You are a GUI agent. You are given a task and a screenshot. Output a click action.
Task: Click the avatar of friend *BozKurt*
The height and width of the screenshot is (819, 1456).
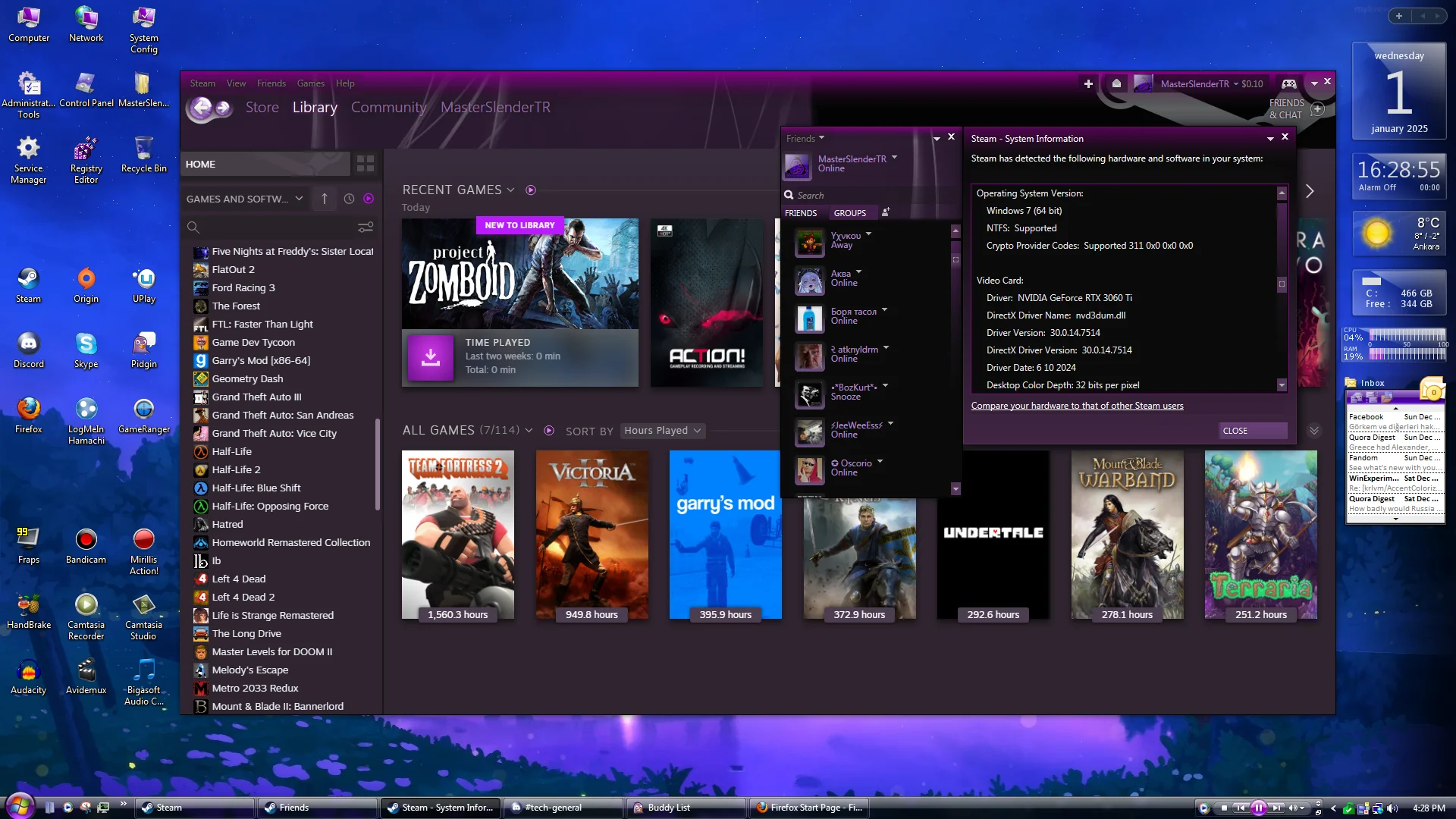coord(809,394)
